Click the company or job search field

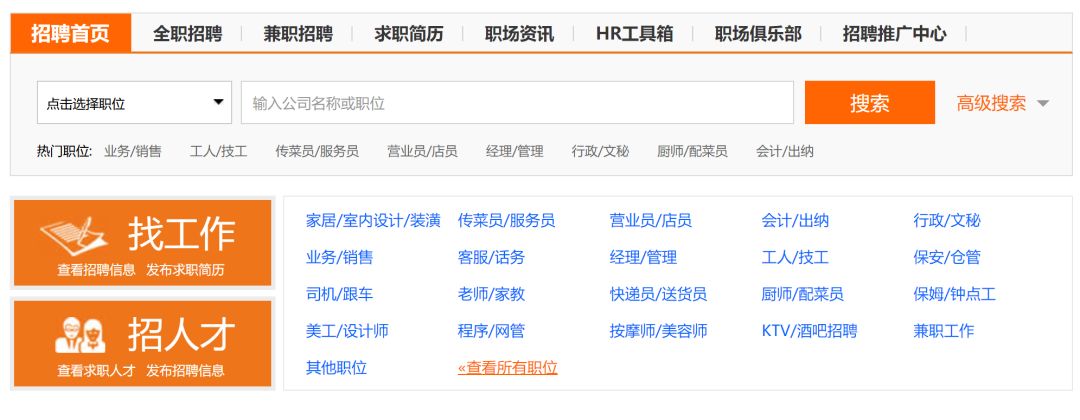[517, 103]
